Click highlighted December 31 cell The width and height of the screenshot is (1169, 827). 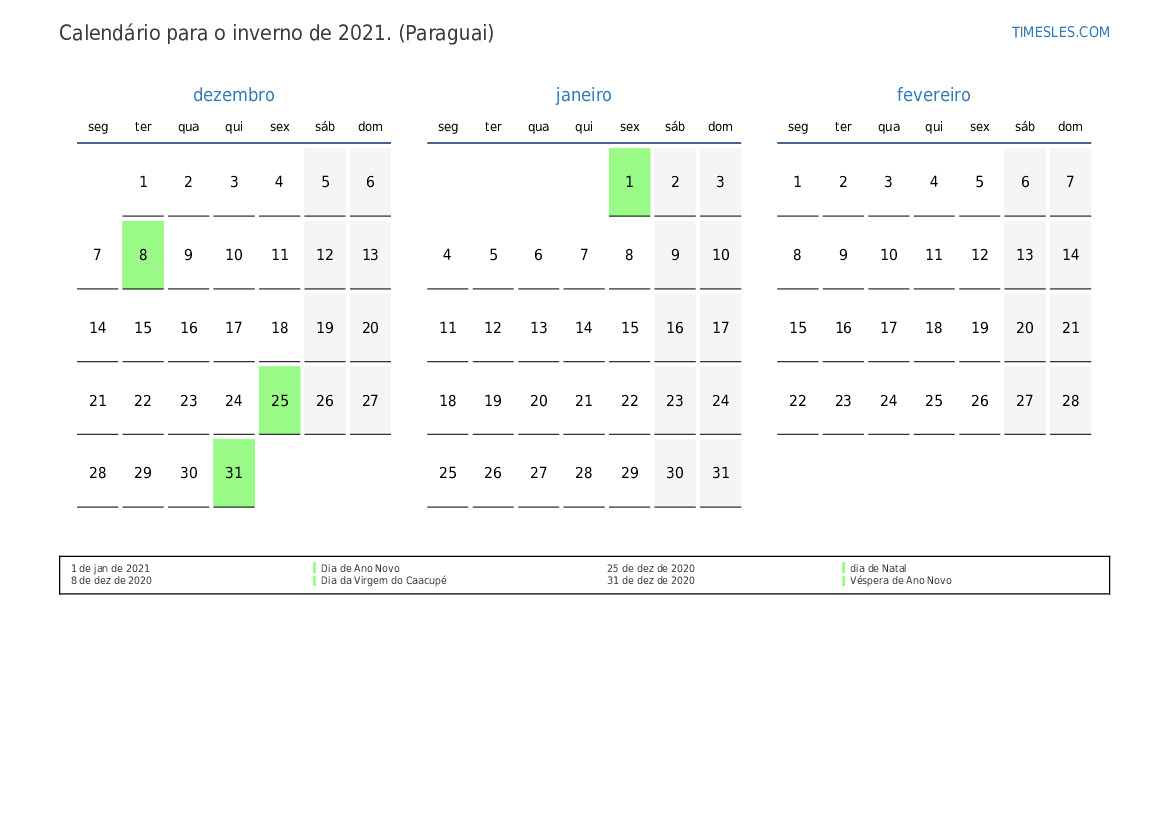click(234, 473)
